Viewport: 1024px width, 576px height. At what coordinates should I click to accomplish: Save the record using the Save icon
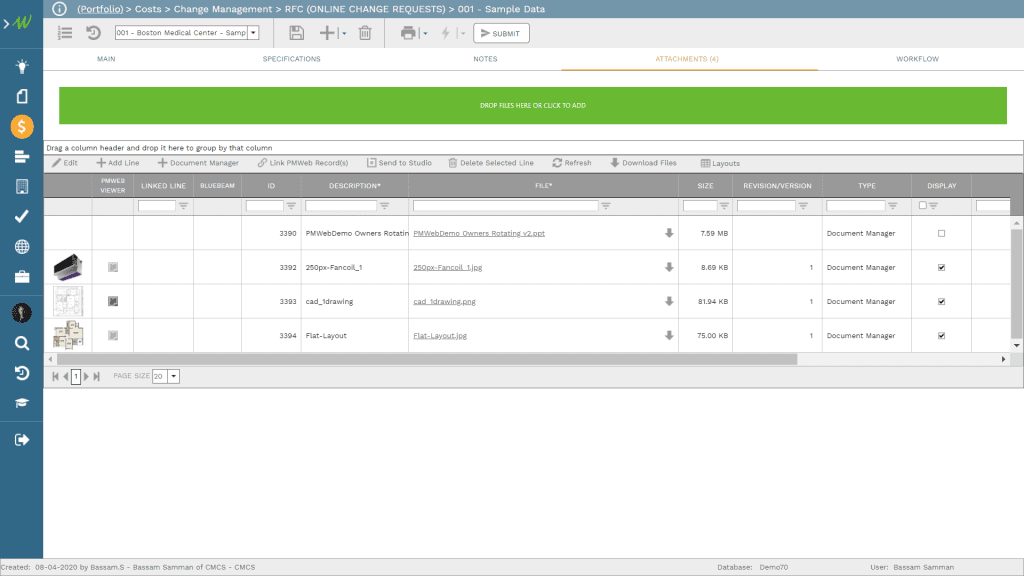point(297,32)
